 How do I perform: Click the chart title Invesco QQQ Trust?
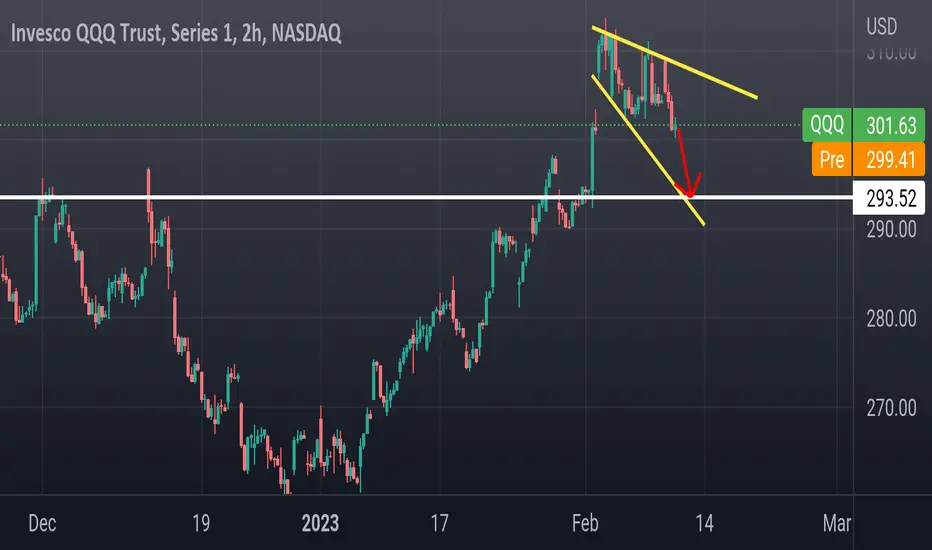(x=176, y=33)
